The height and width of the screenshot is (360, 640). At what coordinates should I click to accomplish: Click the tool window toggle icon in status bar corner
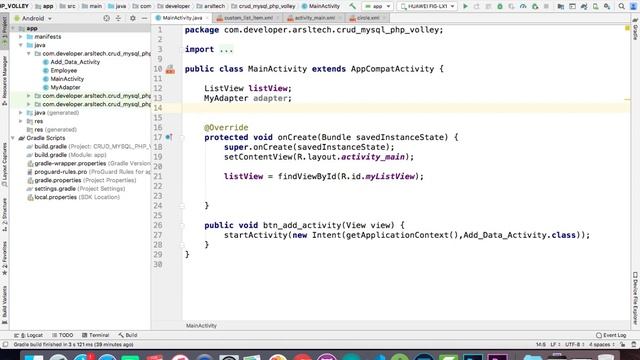[5, 345]
